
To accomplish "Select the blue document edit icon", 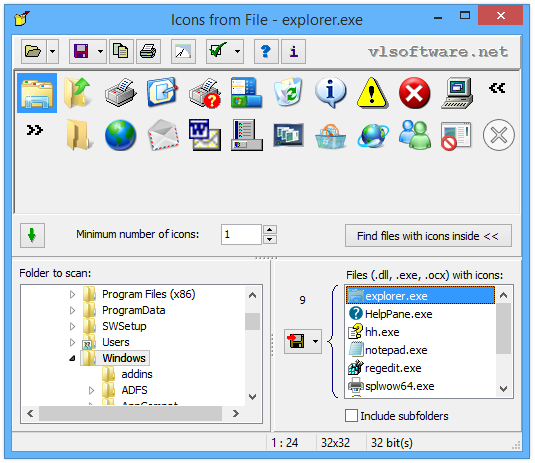I will pyautogui.click(x=162, y=92).
